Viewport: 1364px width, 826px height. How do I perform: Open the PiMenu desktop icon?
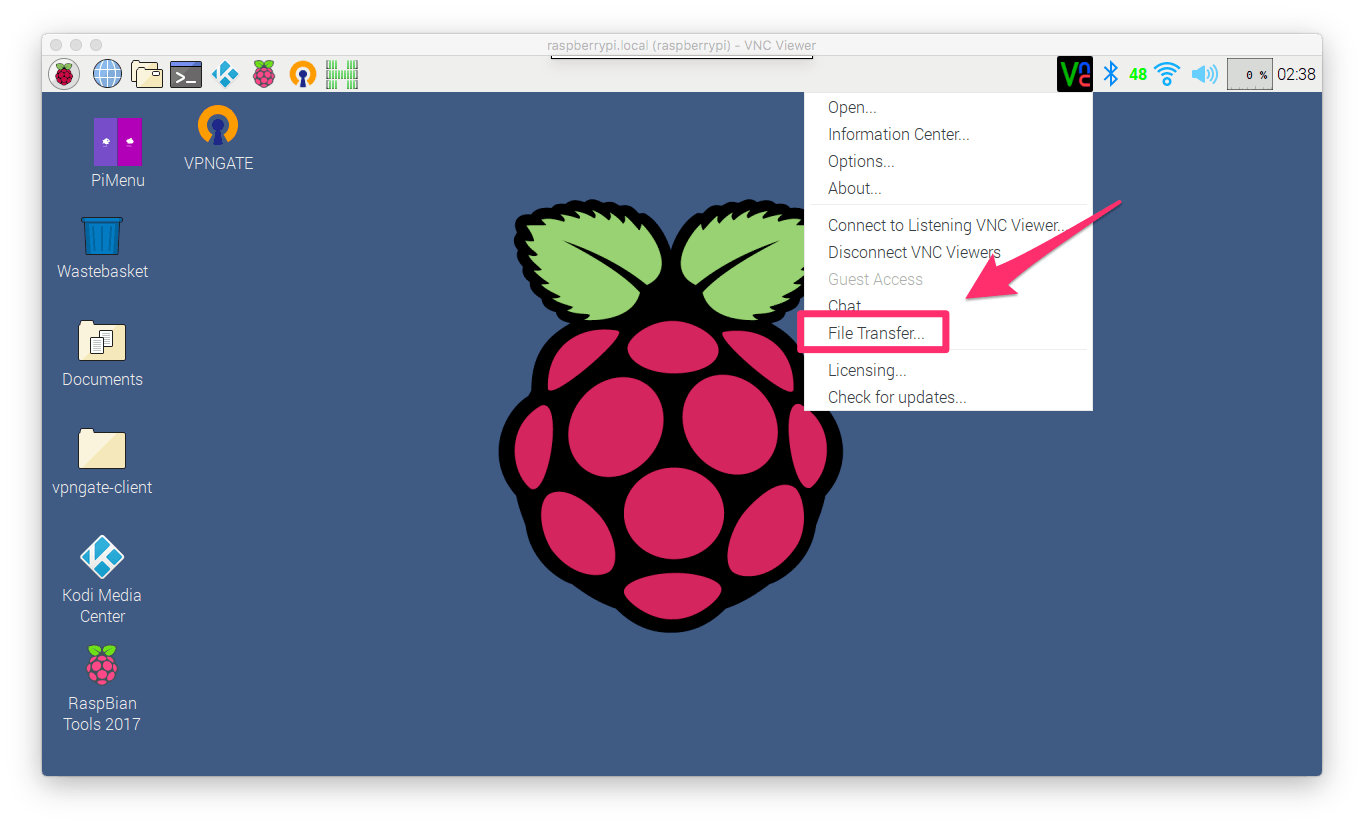pyautogui.click(x=117, y=153)
